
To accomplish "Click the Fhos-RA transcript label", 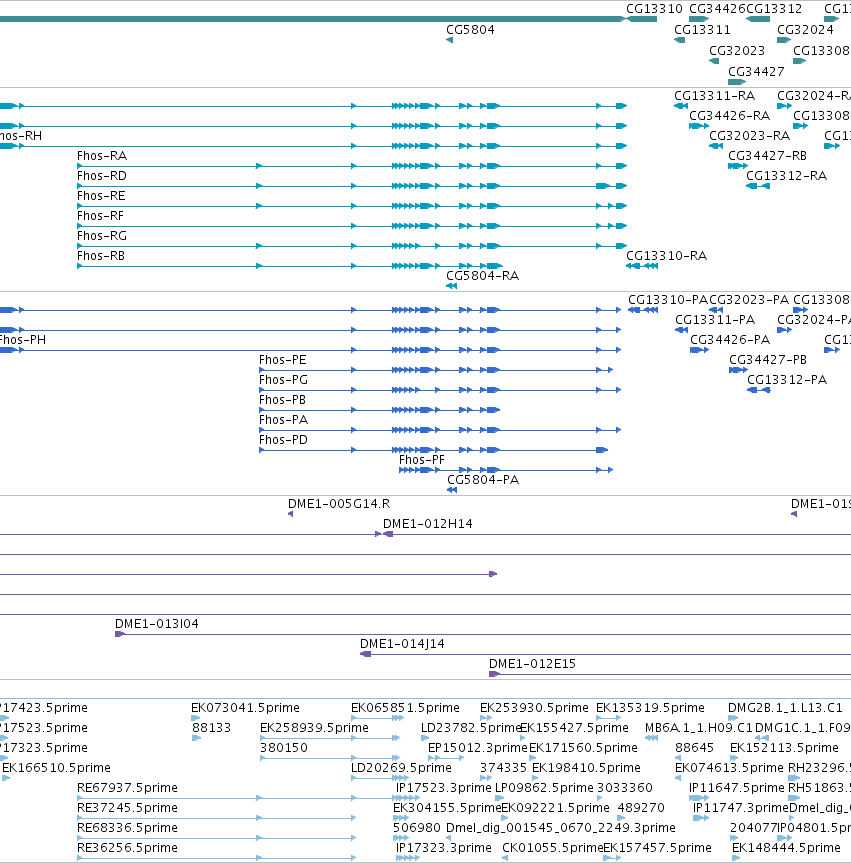I will (x=102, y=156).
